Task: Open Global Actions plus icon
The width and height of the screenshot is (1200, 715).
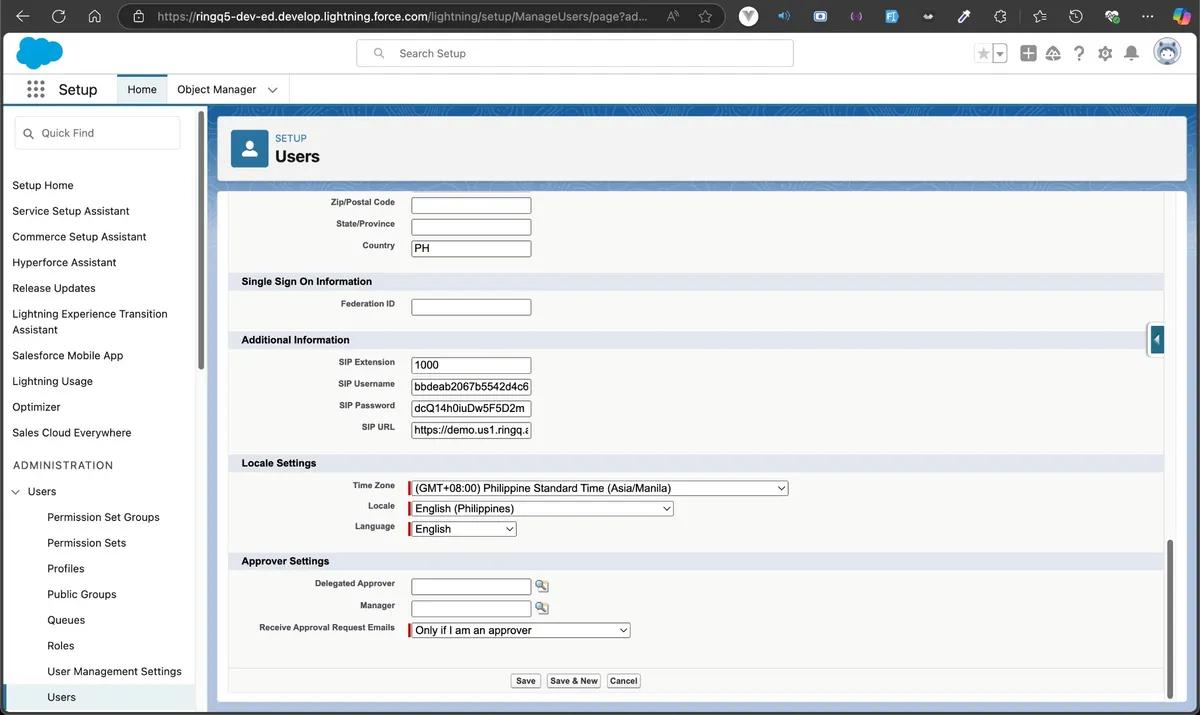Action: click(1028, 54)
